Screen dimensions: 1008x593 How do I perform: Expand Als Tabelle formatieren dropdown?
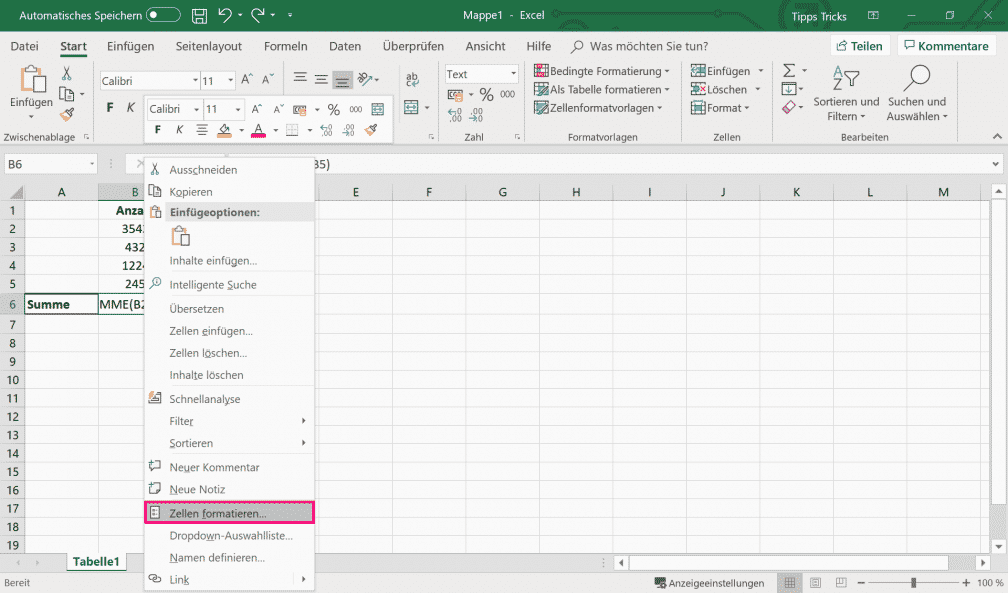[x=667, y=89]
